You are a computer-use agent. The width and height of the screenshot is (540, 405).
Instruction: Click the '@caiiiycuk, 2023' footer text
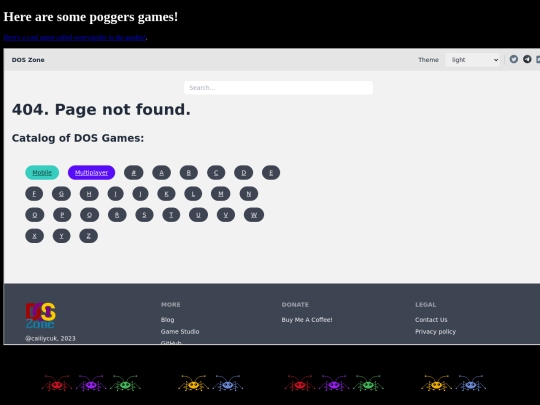(x=50, y=338)
